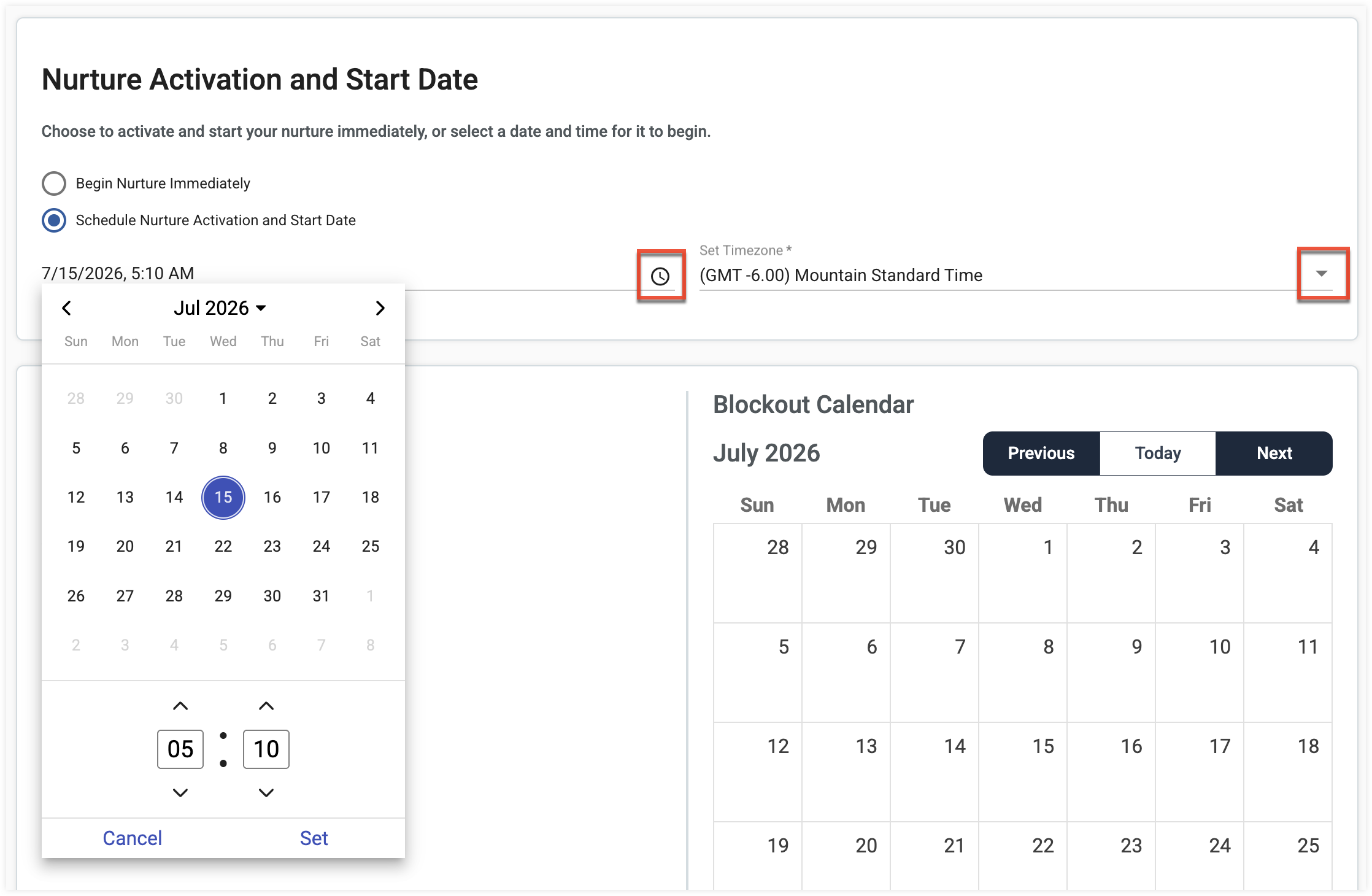This screenshot has width=1372, height=896.
Task: Click day 6 in Blockout Calendar
Action: [846, 673]
